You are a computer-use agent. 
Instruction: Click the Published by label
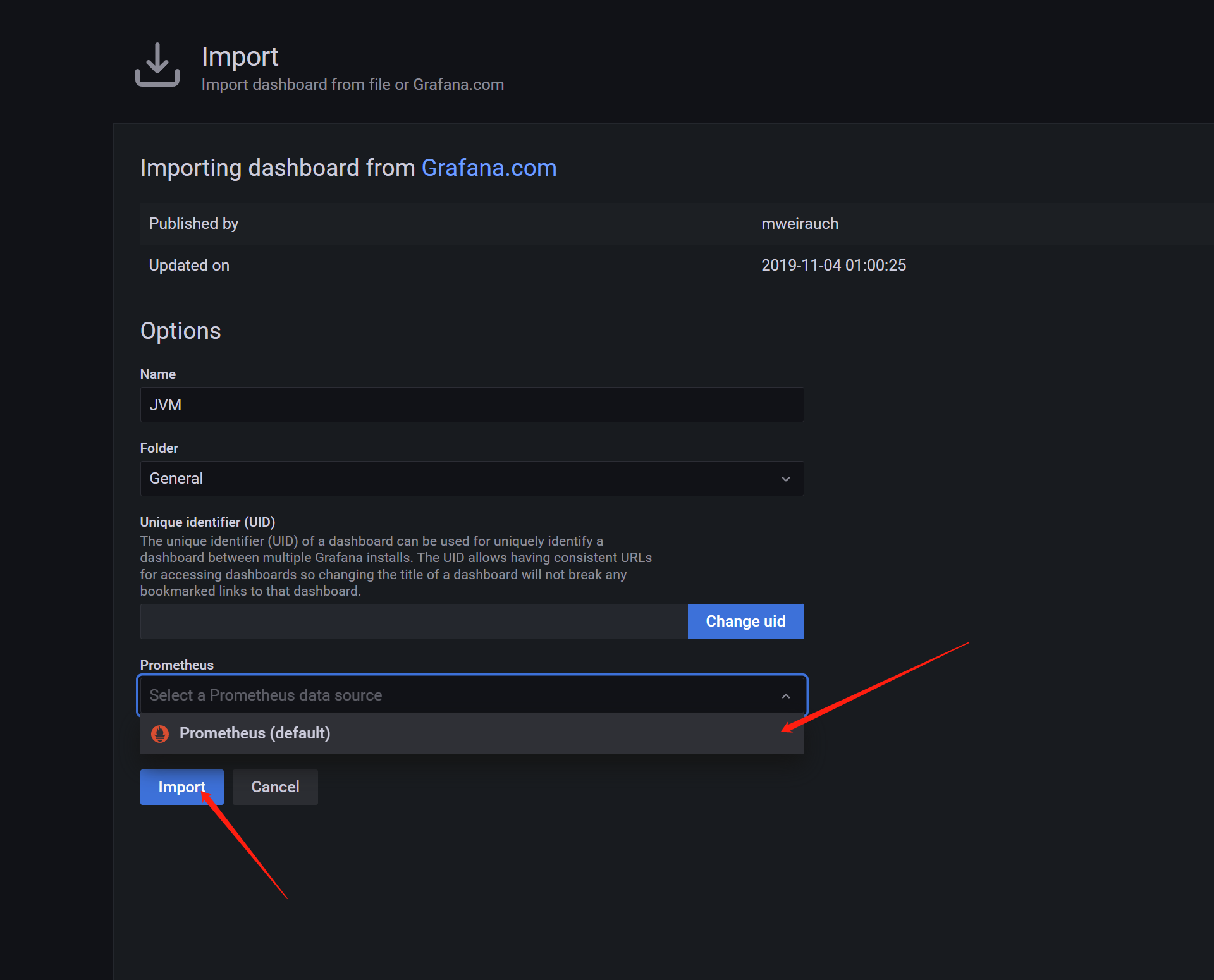point(193,224)
